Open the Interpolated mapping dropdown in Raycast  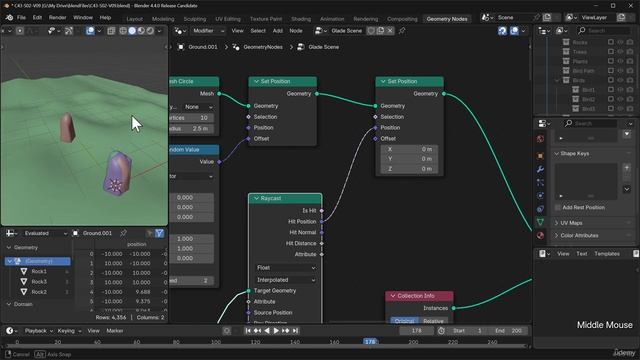285,280
